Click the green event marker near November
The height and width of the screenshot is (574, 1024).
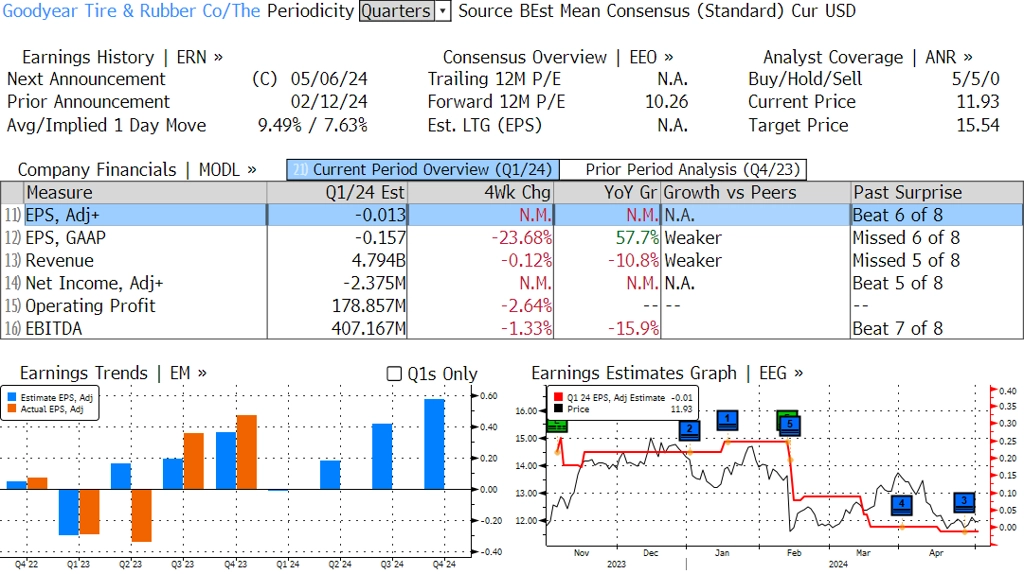[x=556, y=425]
